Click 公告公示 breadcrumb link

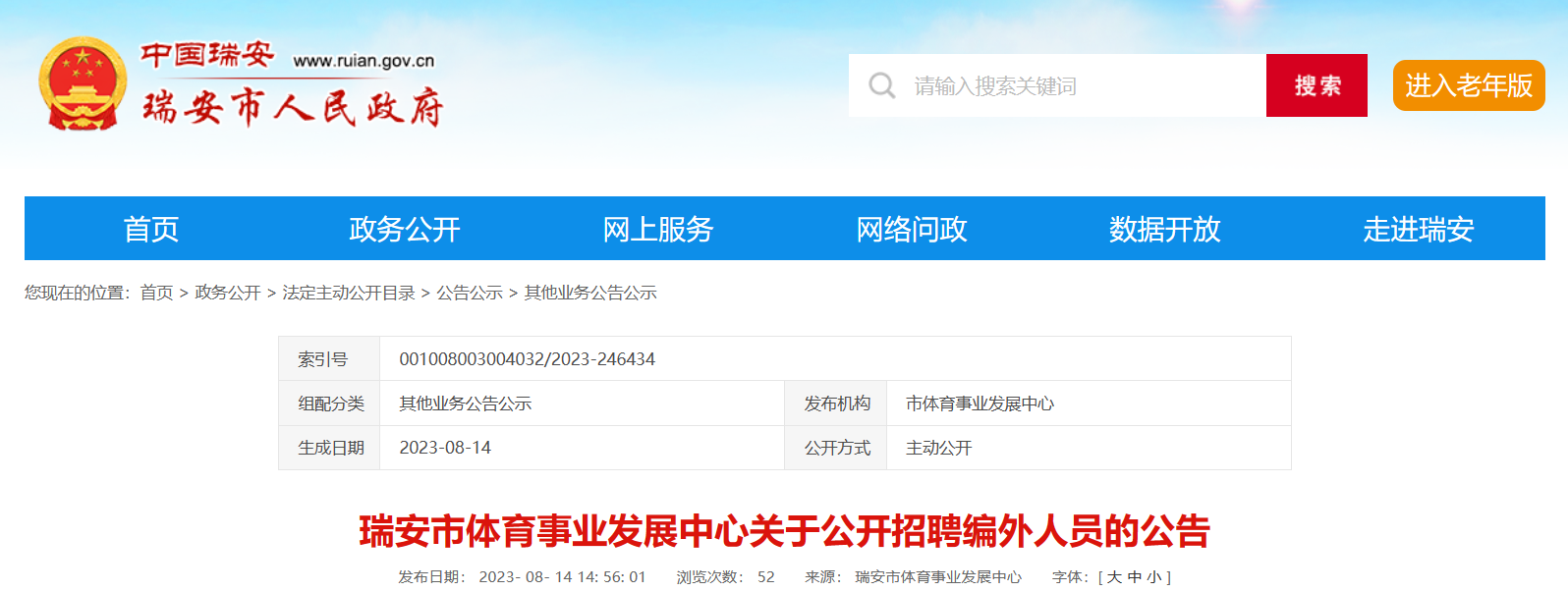pyautogui.click(x=470, y=293)
